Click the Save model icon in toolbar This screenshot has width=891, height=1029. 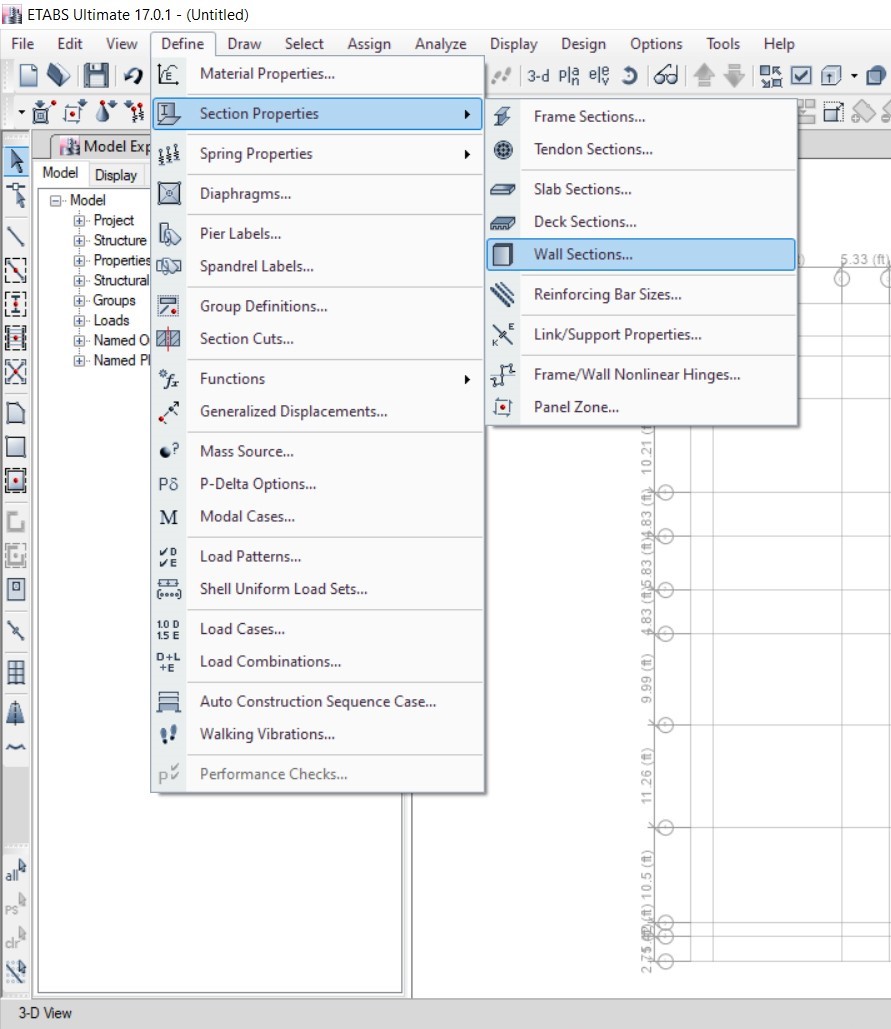pyautogui.click(x=96, y=76)
